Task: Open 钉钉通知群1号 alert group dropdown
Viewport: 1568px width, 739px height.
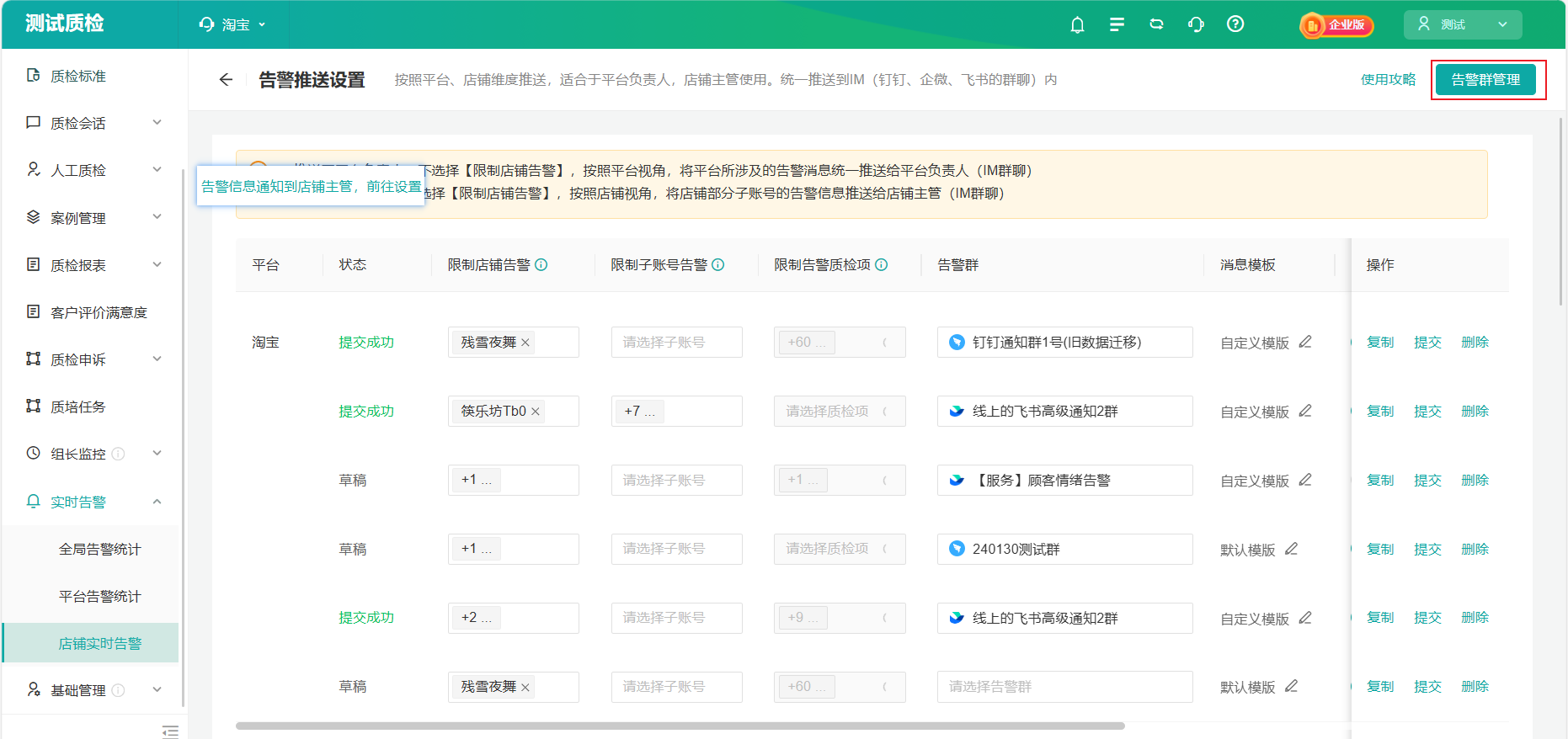Action: (1064, 343)
